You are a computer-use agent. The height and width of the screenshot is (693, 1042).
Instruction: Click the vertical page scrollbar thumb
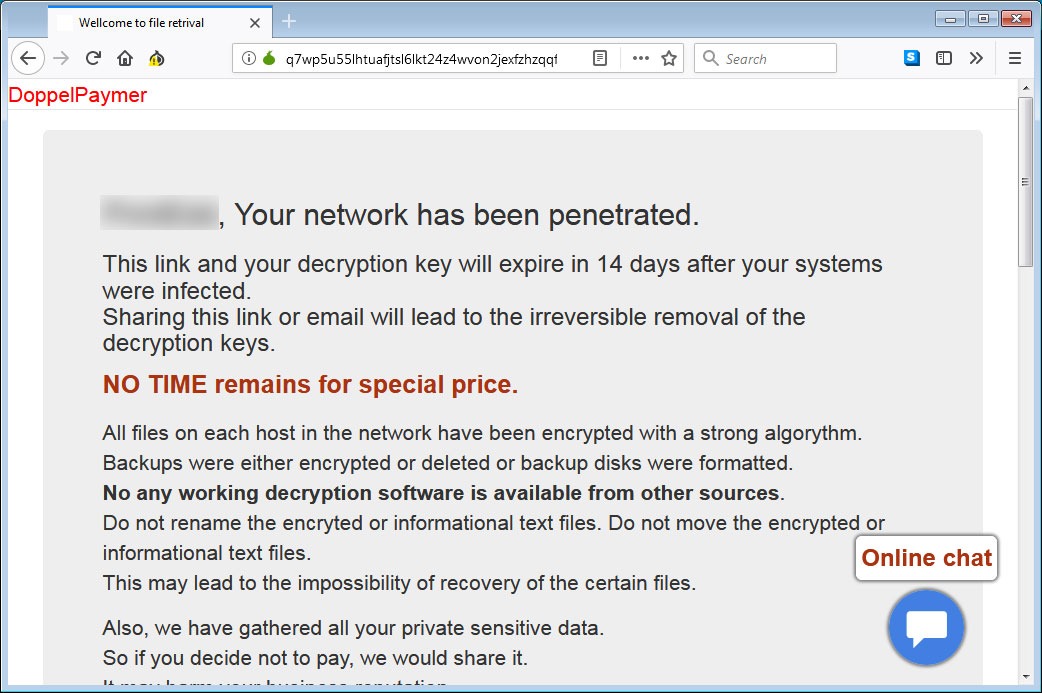click(x=1025, y=180)
